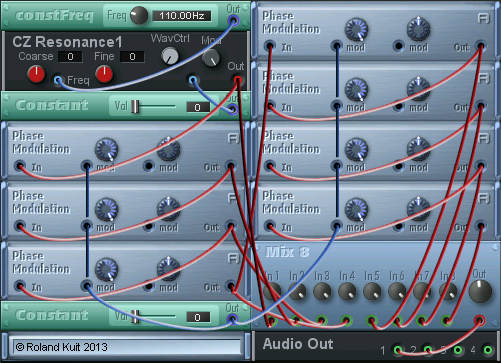501x363 pixels.
Task: Click first mod knob on top-right Phase Modulation module
Action: click(356, 30)
